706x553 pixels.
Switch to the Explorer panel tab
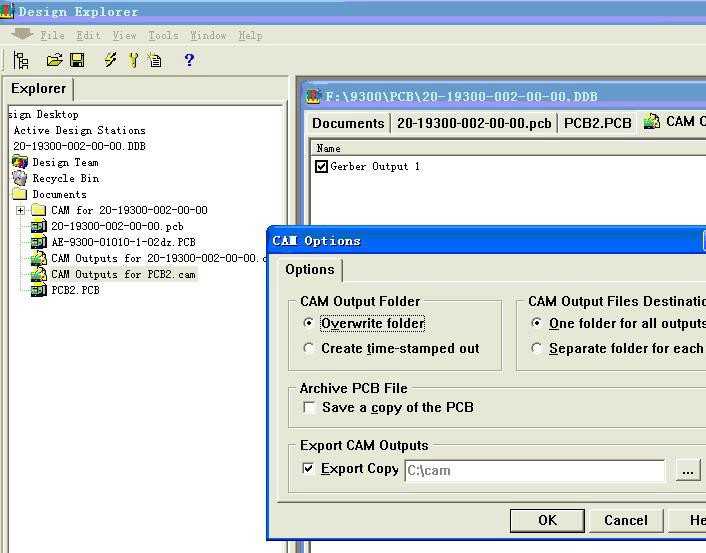[x=39, y=89]
